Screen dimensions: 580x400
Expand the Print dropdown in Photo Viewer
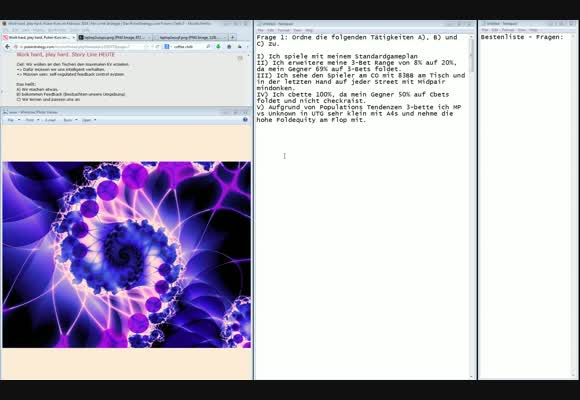tap(32, 120)
